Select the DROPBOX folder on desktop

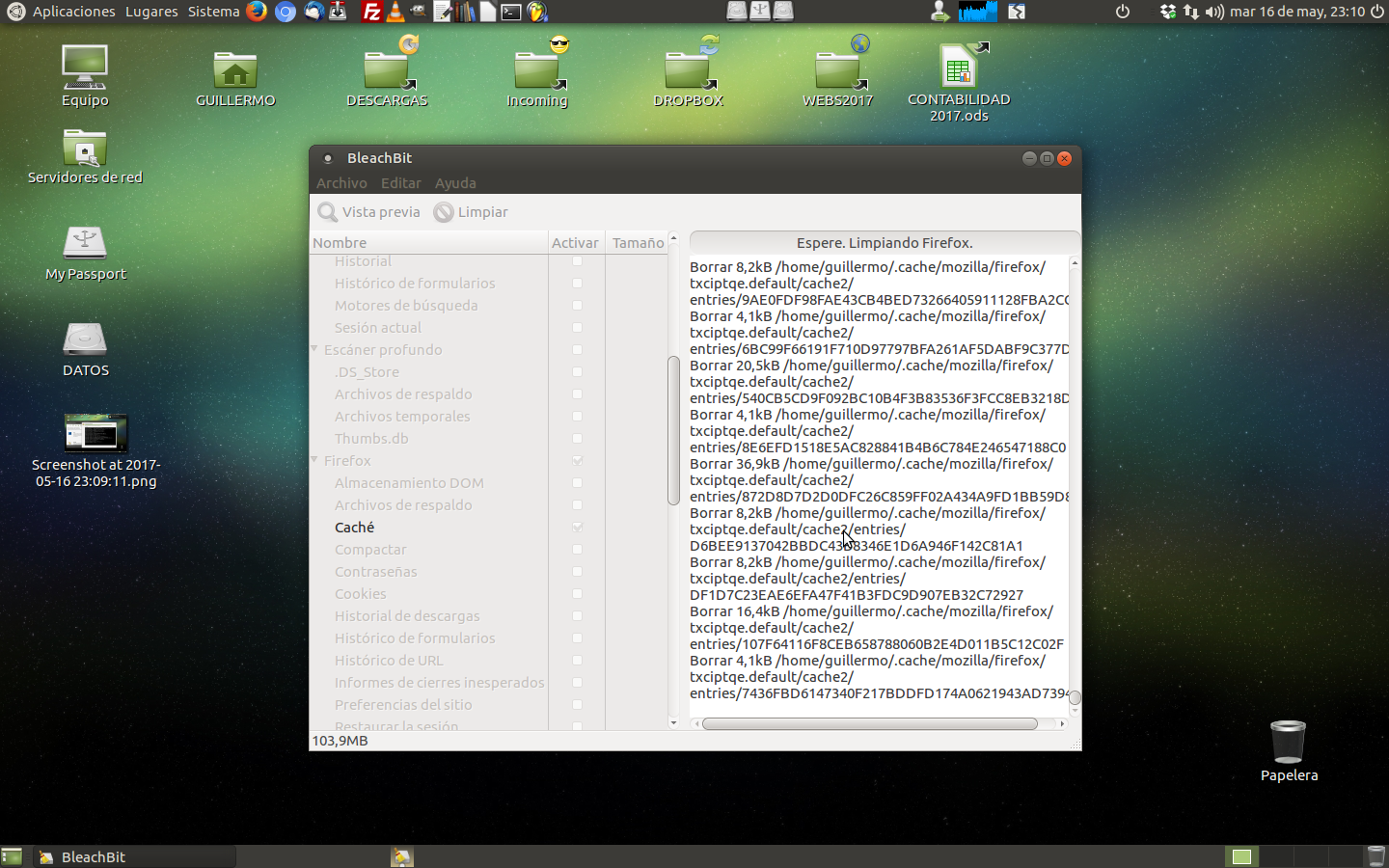point(688,73)
